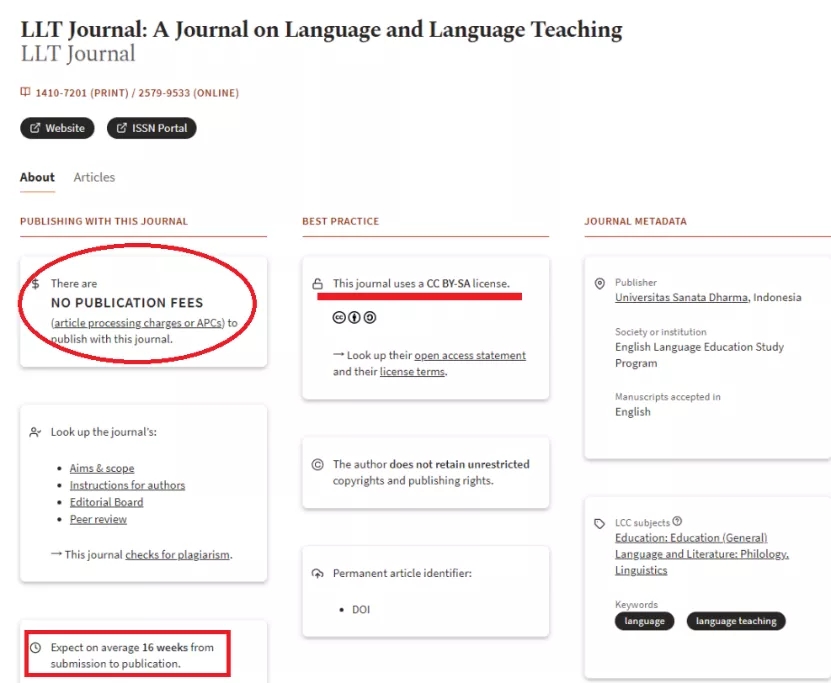Click the checks for plagiarism link
The image size is (831, 683).
click(x=178, y=555)
